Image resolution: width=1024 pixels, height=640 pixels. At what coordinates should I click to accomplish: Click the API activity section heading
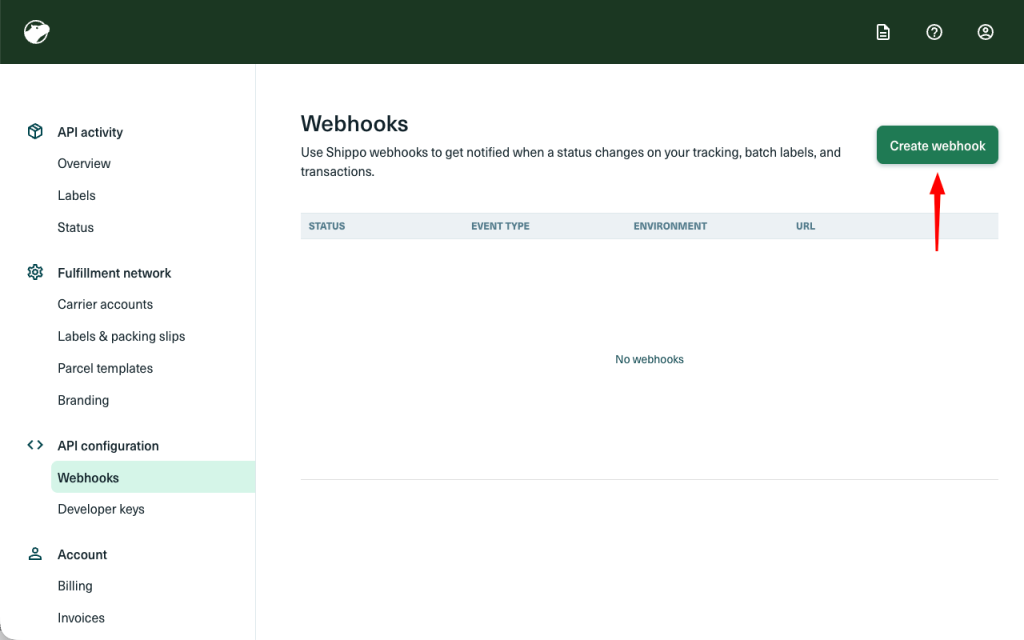coord(90,132)
